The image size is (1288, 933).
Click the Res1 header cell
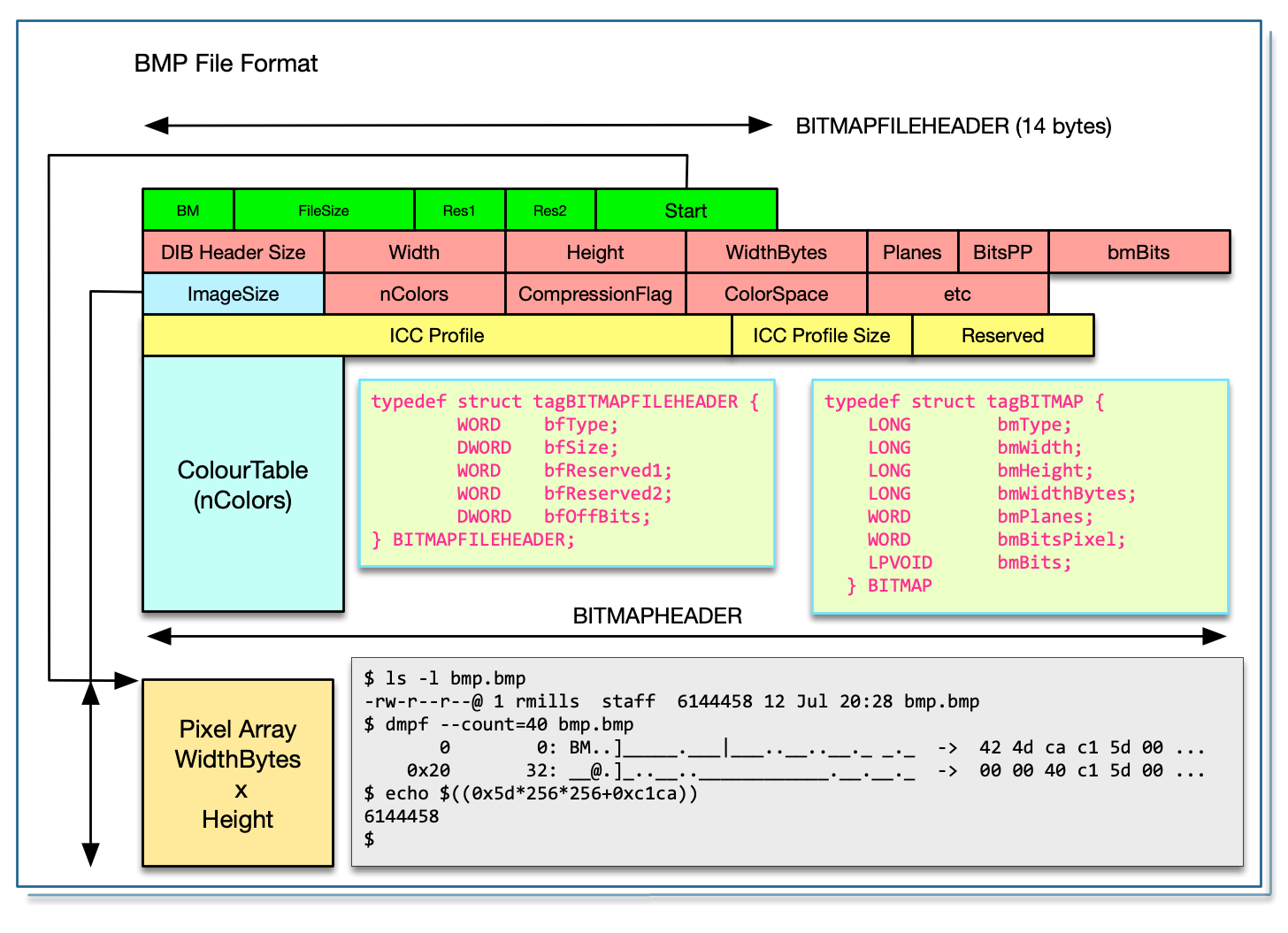(459, 210)
